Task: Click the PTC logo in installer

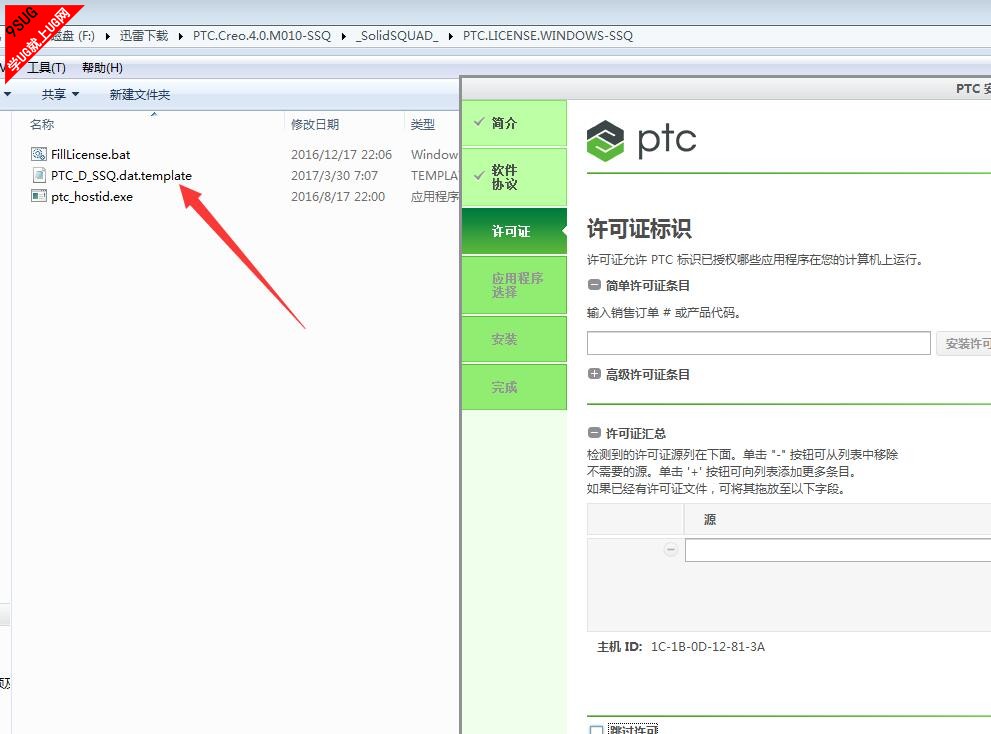Action: (641, 140)
